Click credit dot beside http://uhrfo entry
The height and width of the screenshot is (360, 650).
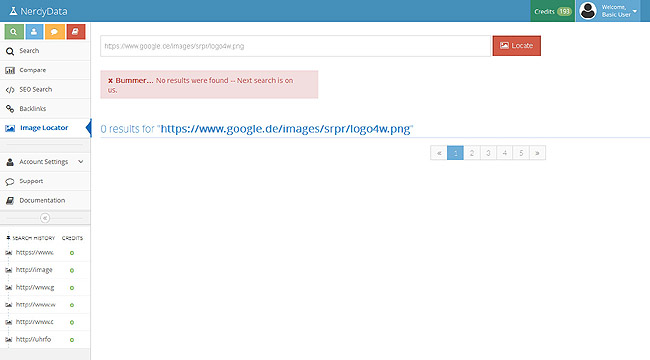(x=72, y=340)
